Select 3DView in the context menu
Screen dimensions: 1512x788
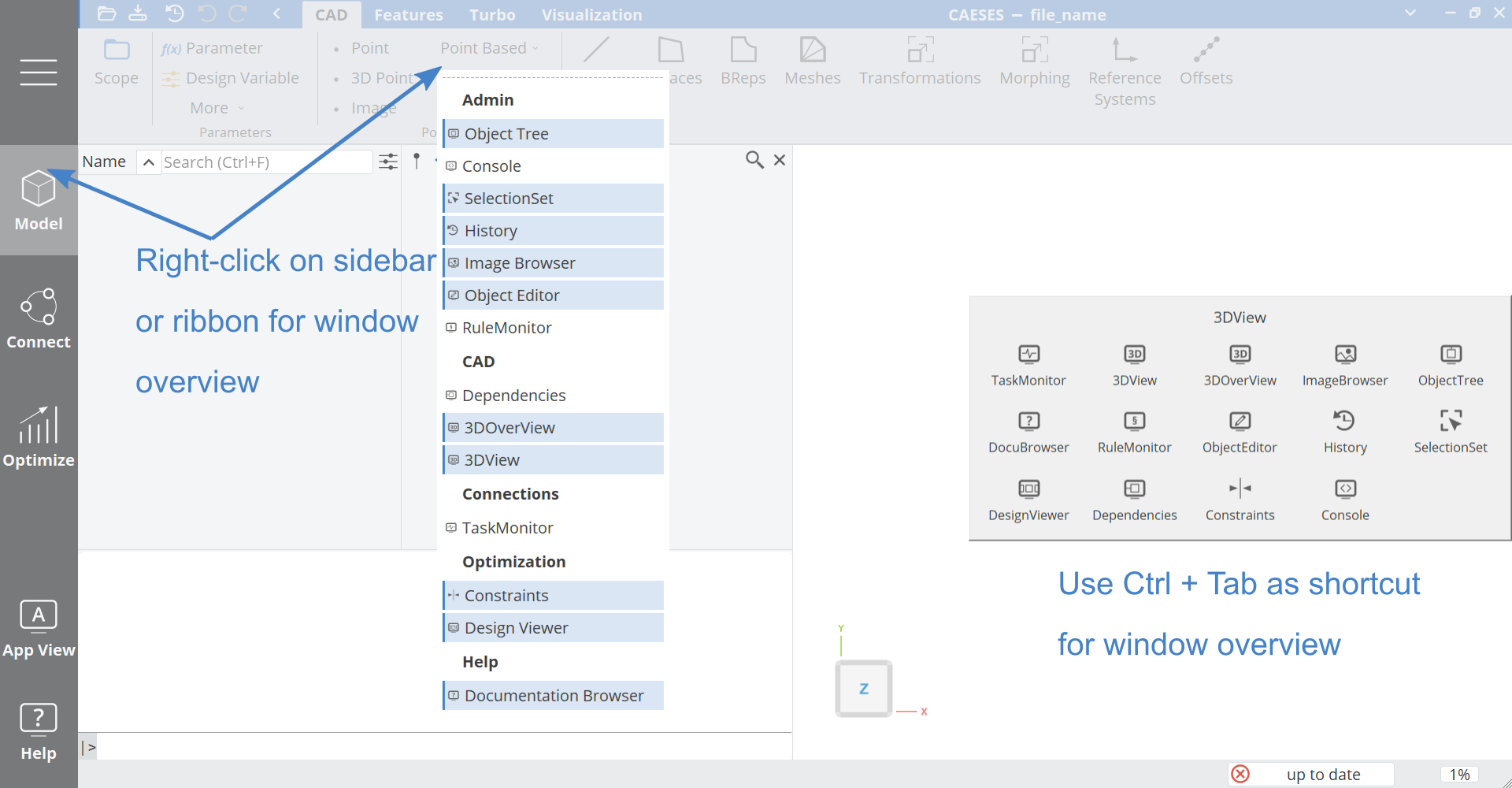click(553, 460)
